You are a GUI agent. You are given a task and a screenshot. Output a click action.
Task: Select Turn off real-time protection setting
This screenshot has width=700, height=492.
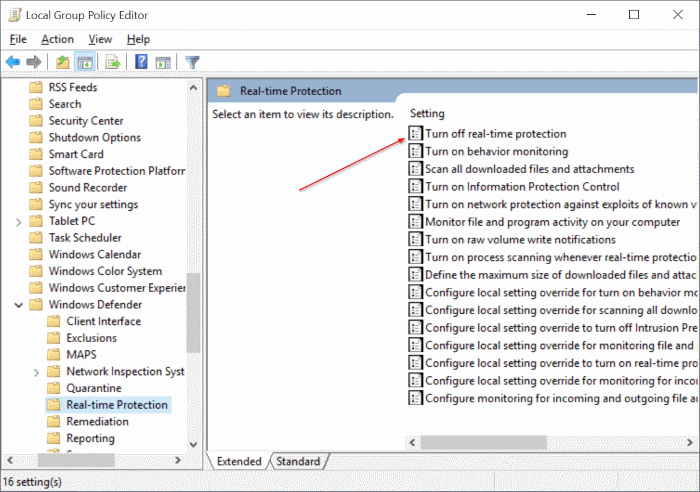pyautogui.click(x=495, y=134)
